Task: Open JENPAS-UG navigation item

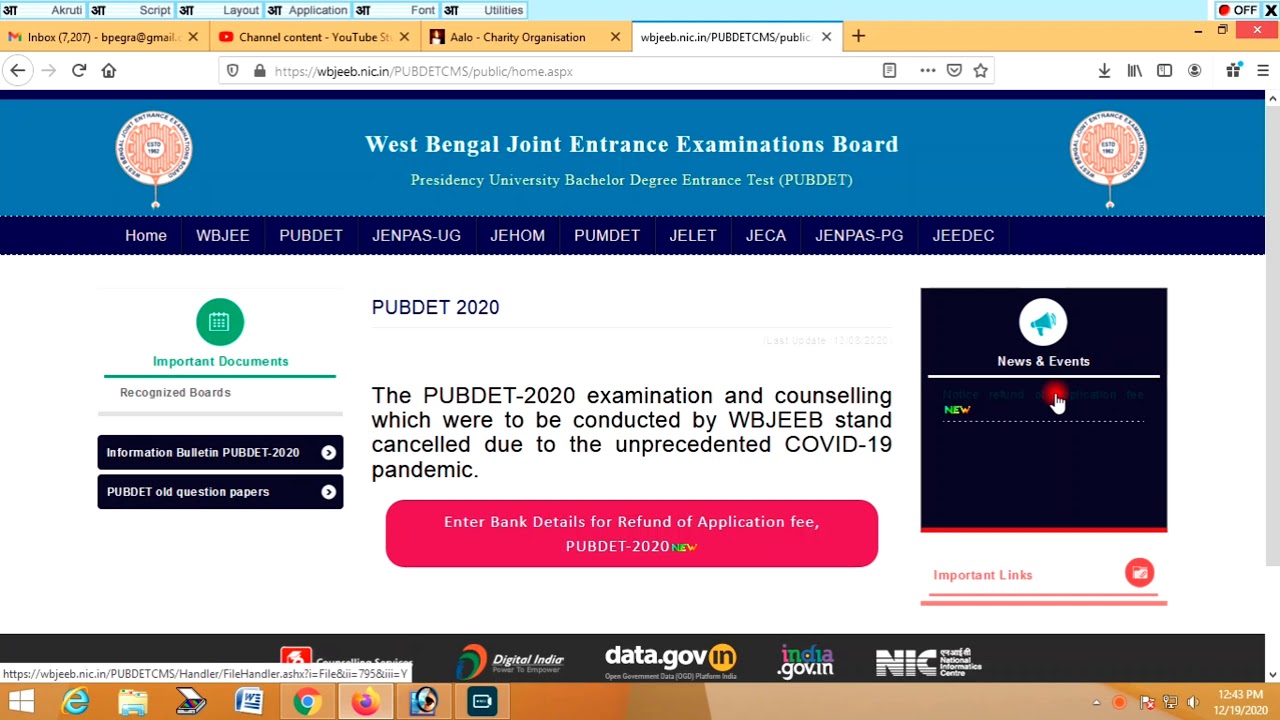Action: click(x=416, y=236)
